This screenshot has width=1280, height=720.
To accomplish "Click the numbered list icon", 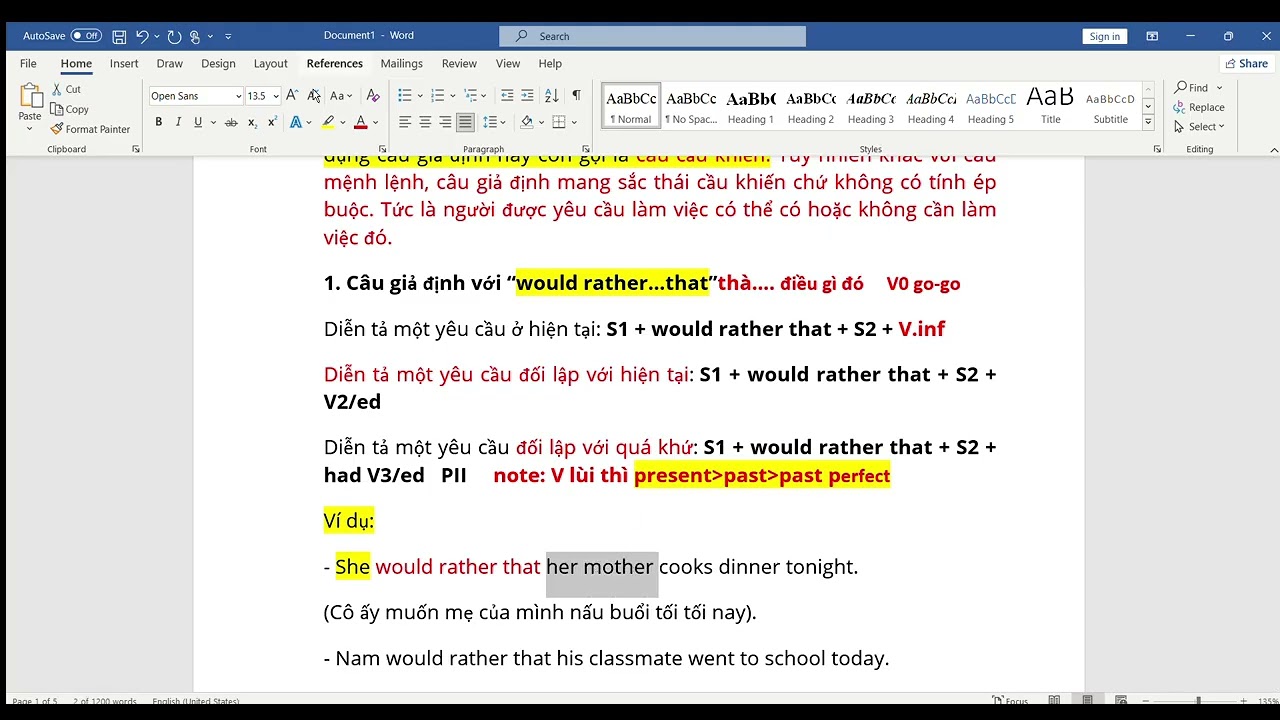I will 437,95.
